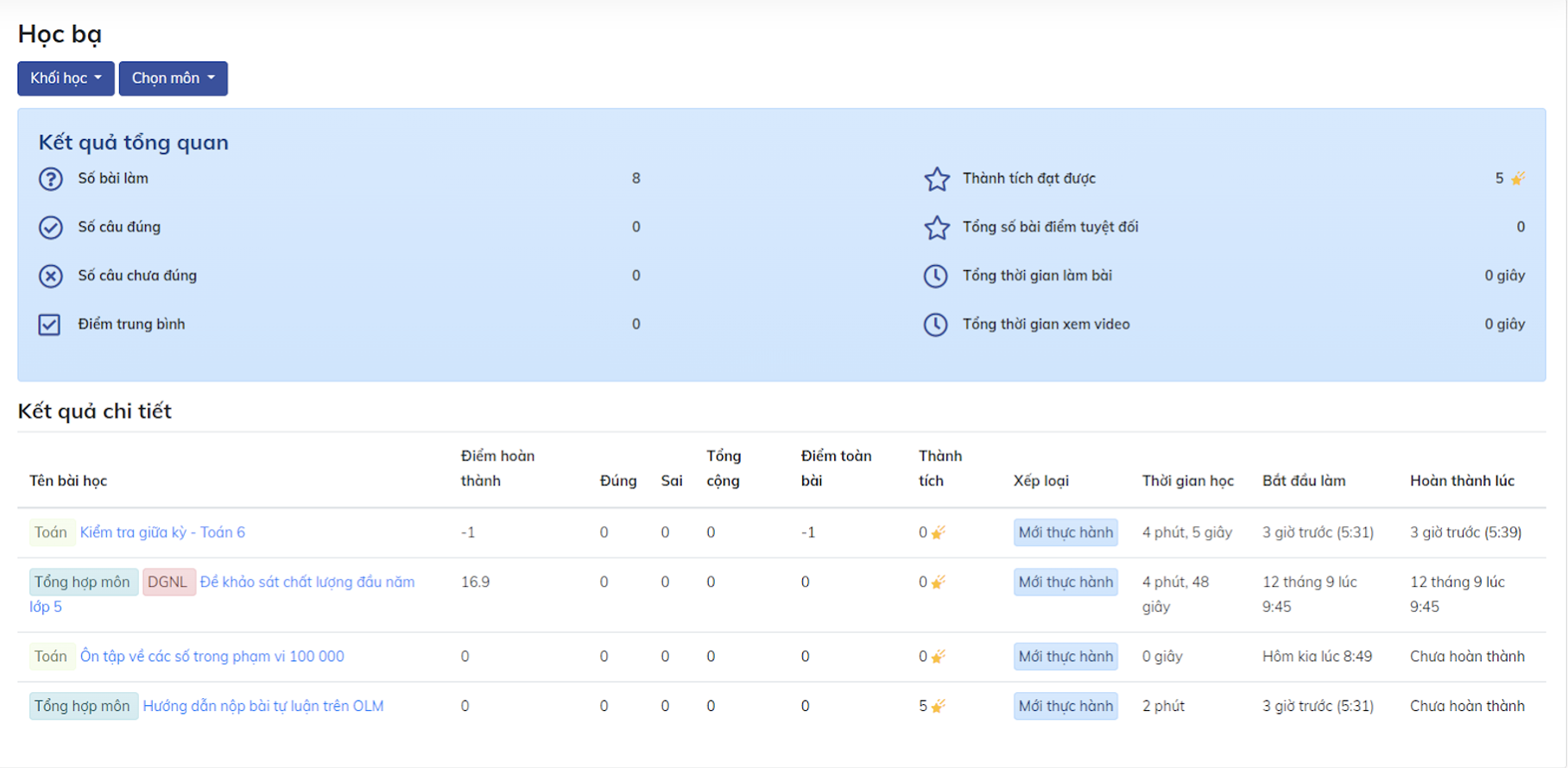Image resolution: width=1568 pixels, height=768 pixels.
Task: Click the gold star next to the 5 achievement total
Action: coord(1517,179)
